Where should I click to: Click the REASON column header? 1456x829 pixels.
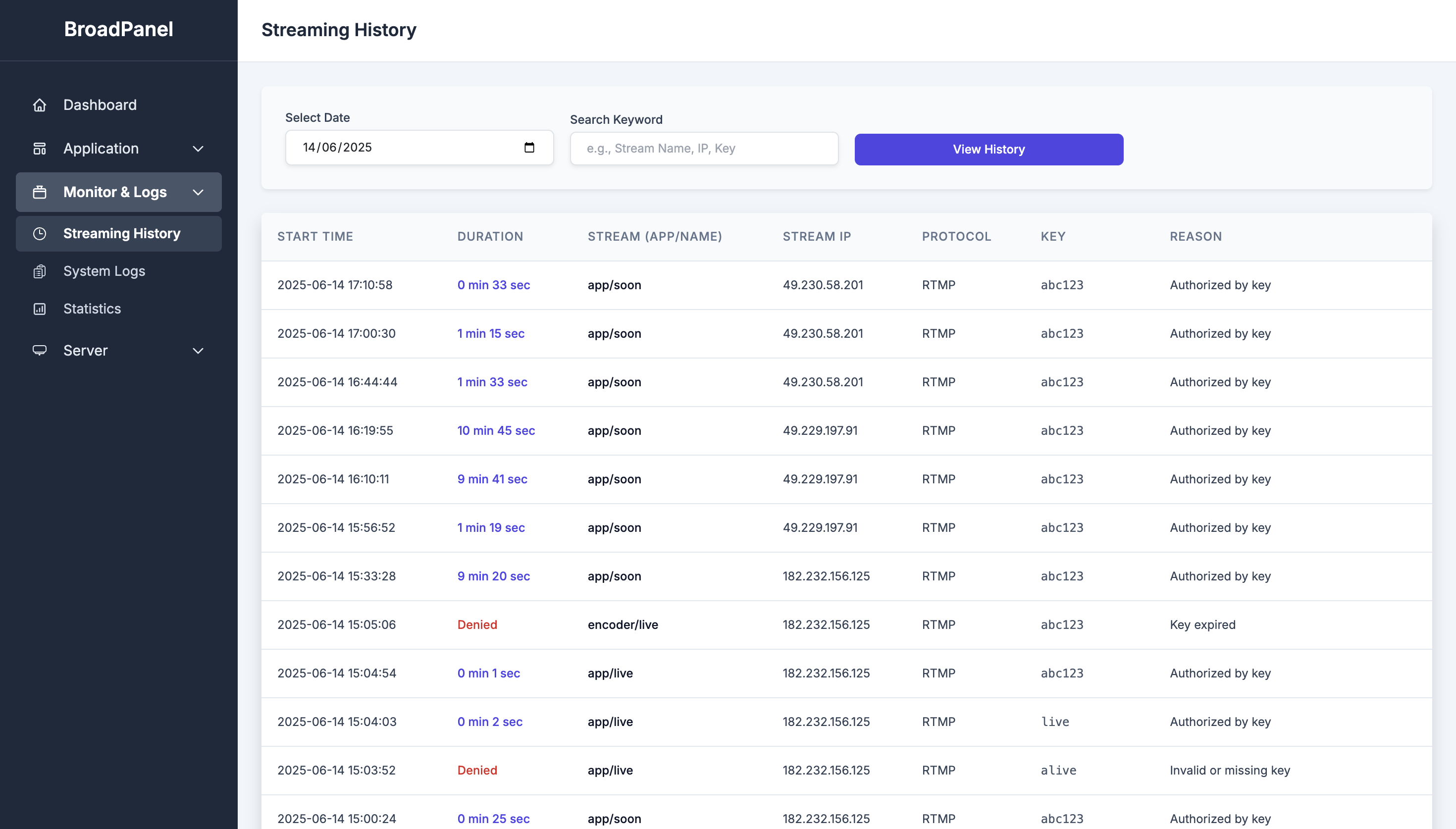1196,236
